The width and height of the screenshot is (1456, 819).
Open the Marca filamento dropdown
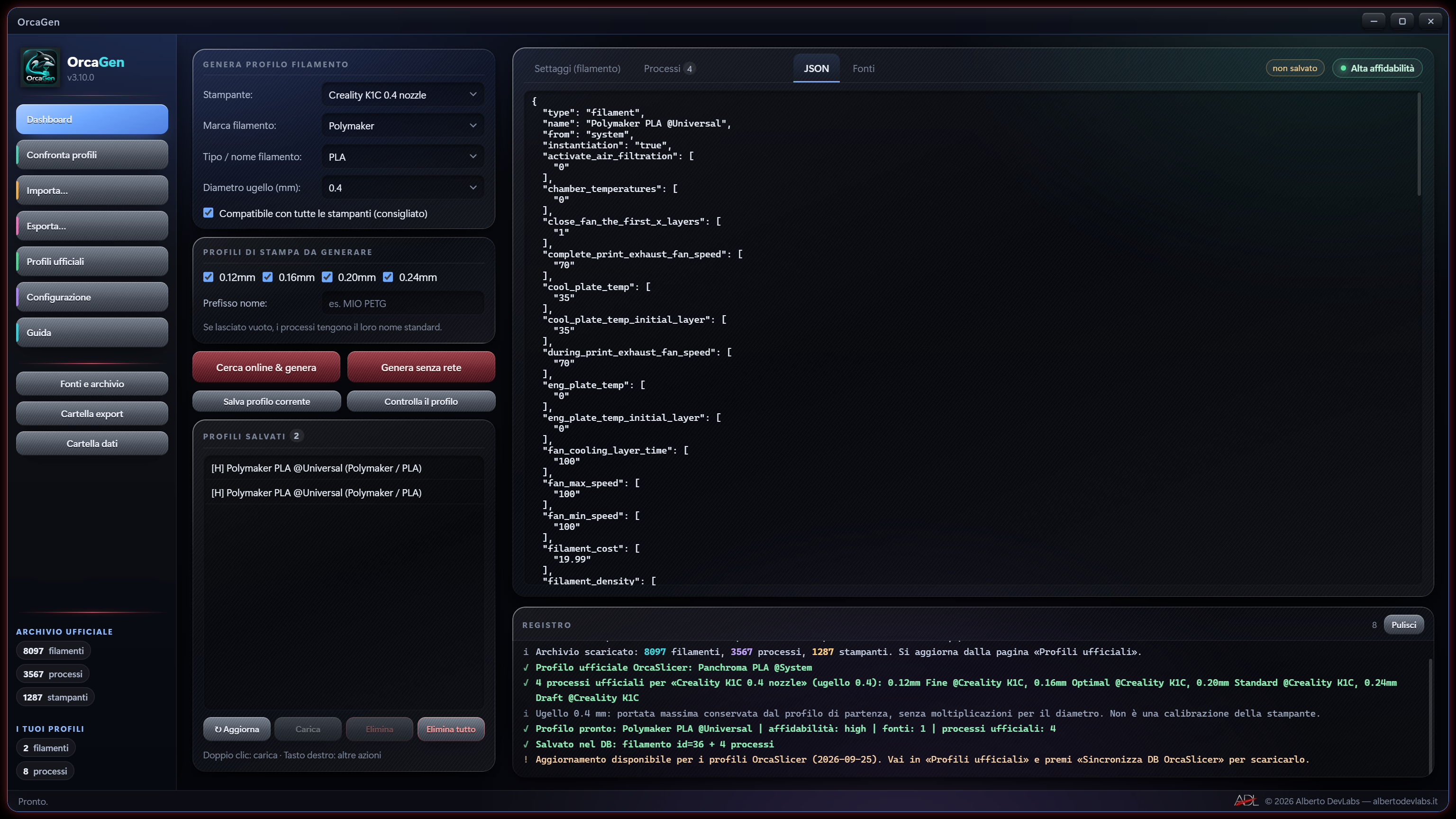pyautogui.click(x=402, y=126)
